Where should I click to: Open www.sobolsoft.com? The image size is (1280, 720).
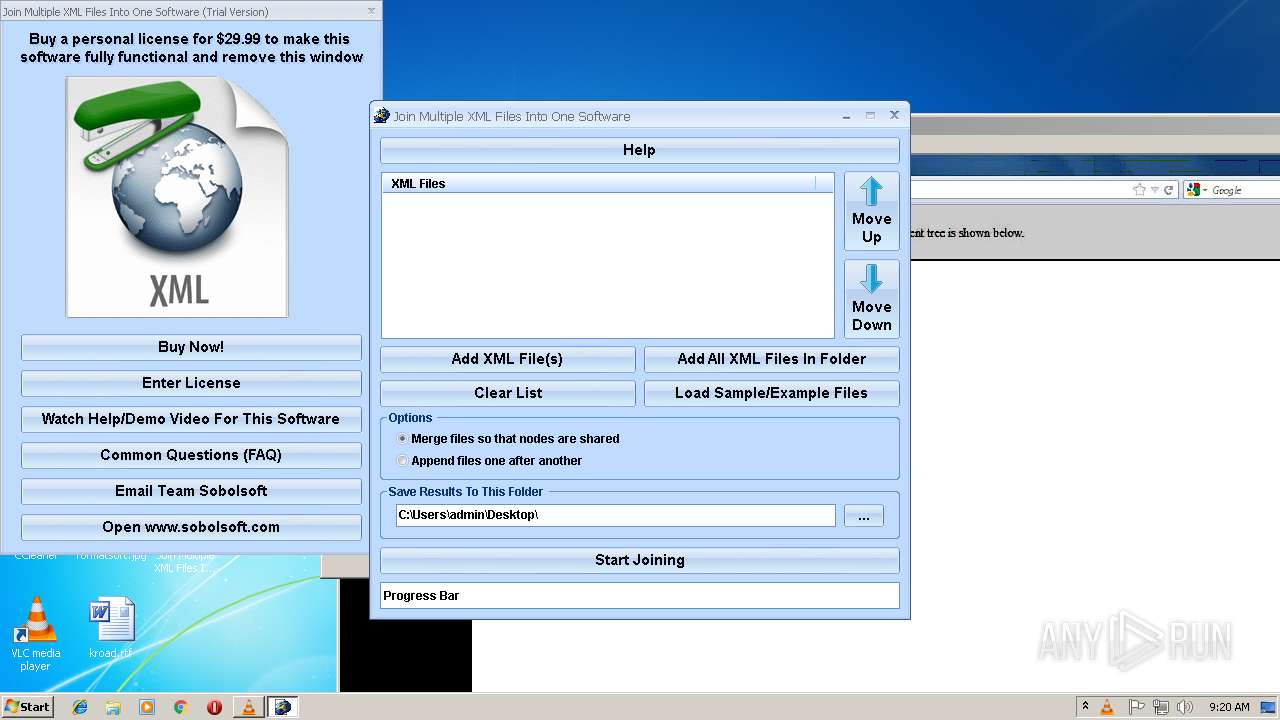[191, 527]
